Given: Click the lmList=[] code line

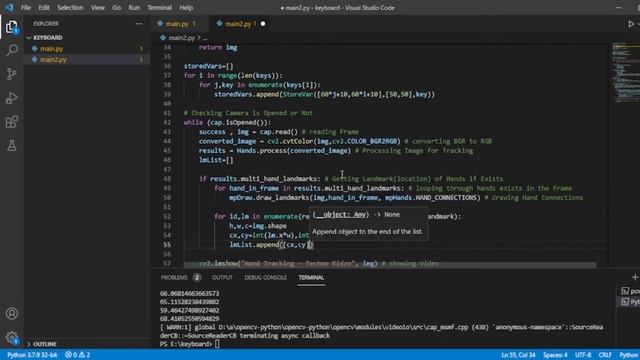Looking at the screenshot, I should [x=216, y=160].
